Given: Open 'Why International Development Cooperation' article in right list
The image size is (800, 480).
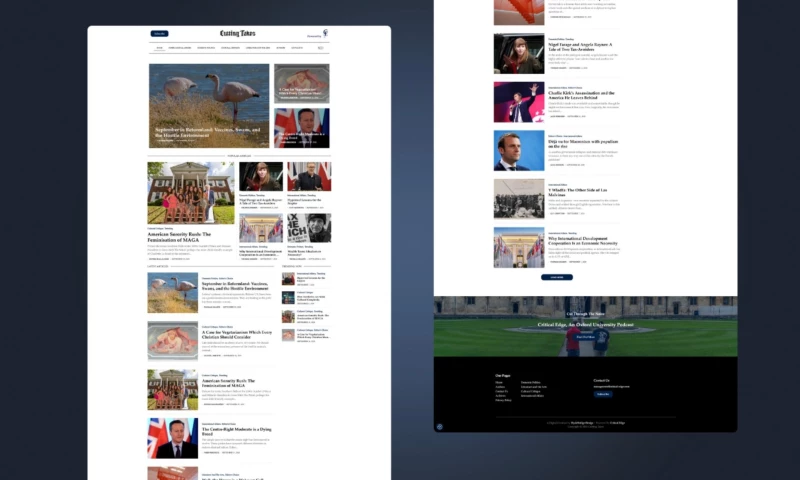Looking at the screenshot, I should 581,240.
